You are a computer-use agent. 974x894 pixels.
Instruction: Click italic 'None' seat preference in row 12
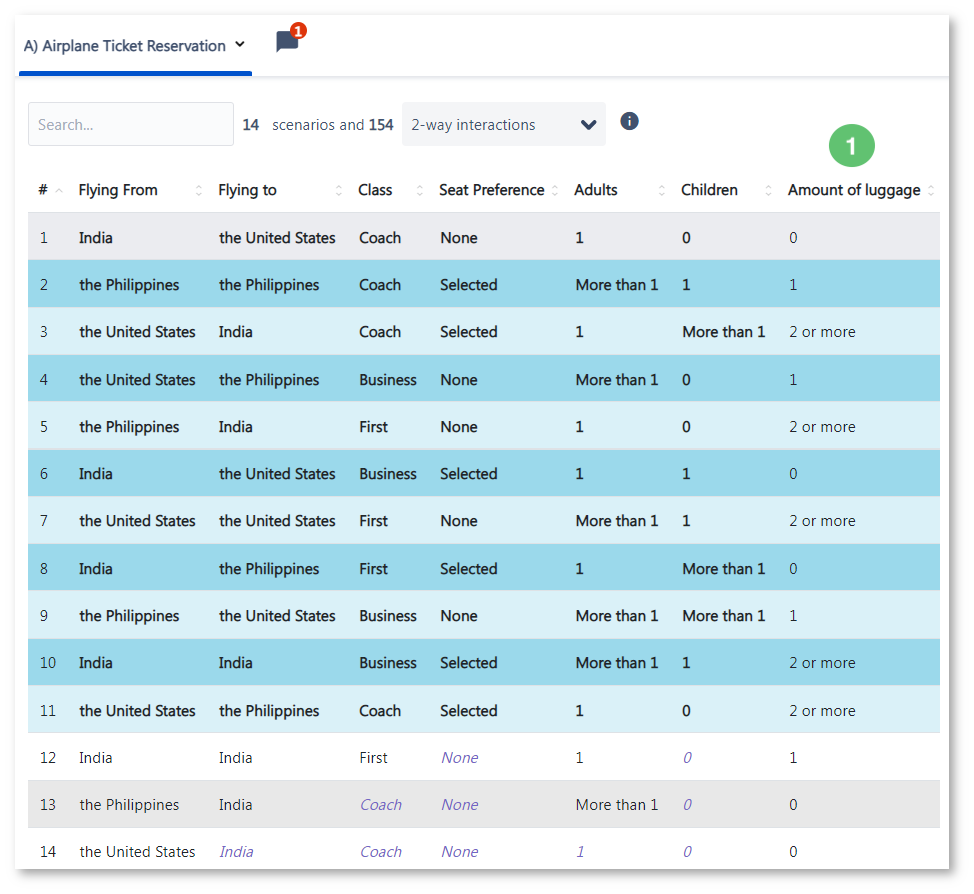[x=460, y=758]
